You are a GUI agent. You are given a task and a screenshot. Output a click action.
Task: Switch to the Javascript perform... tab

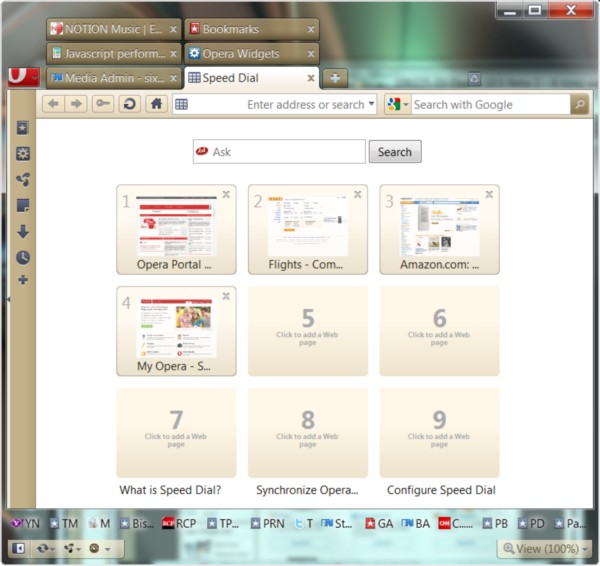(x=114, y=54)
